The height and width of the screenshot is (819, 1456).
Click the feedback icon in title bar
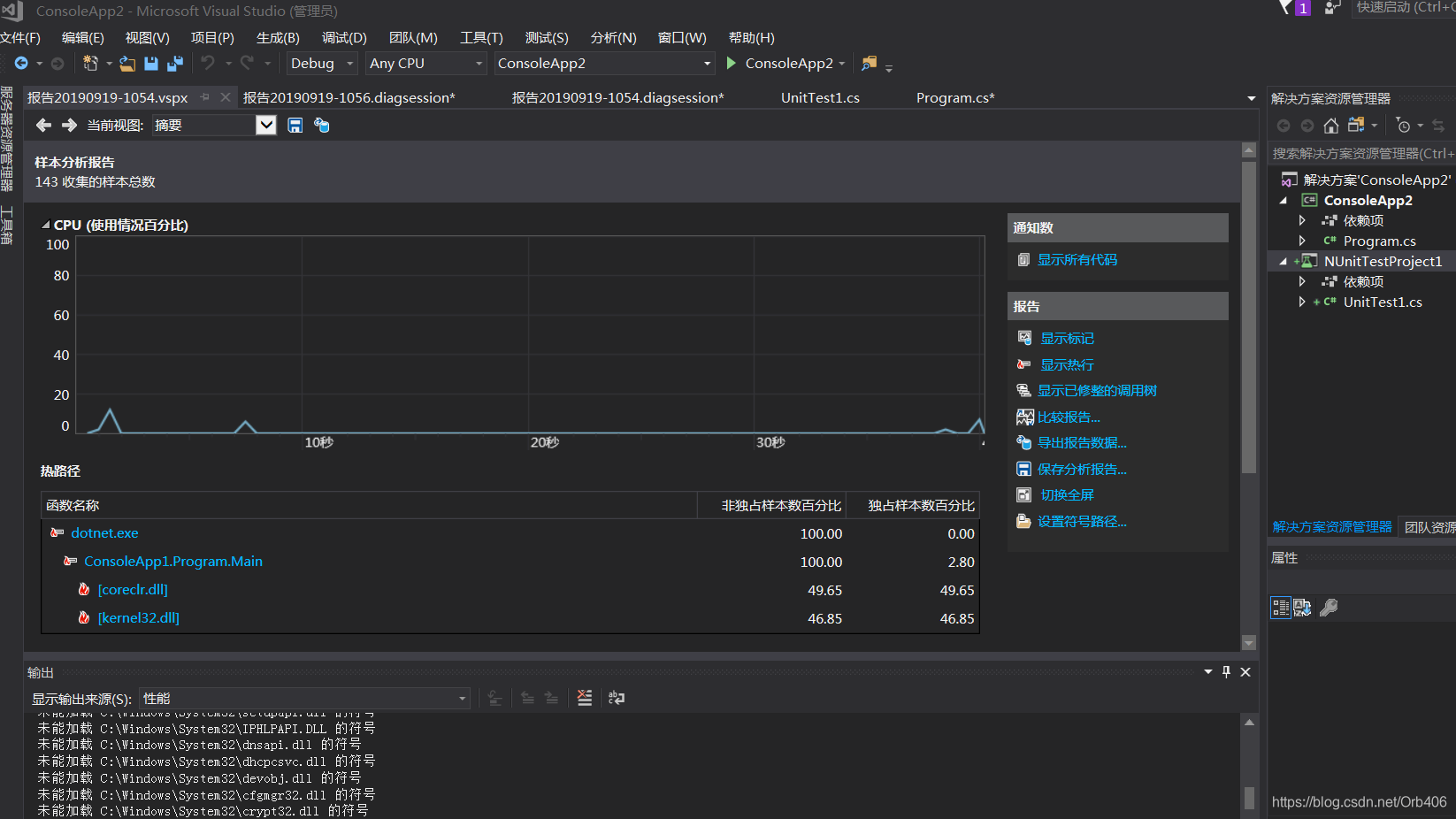[1332, 8]
